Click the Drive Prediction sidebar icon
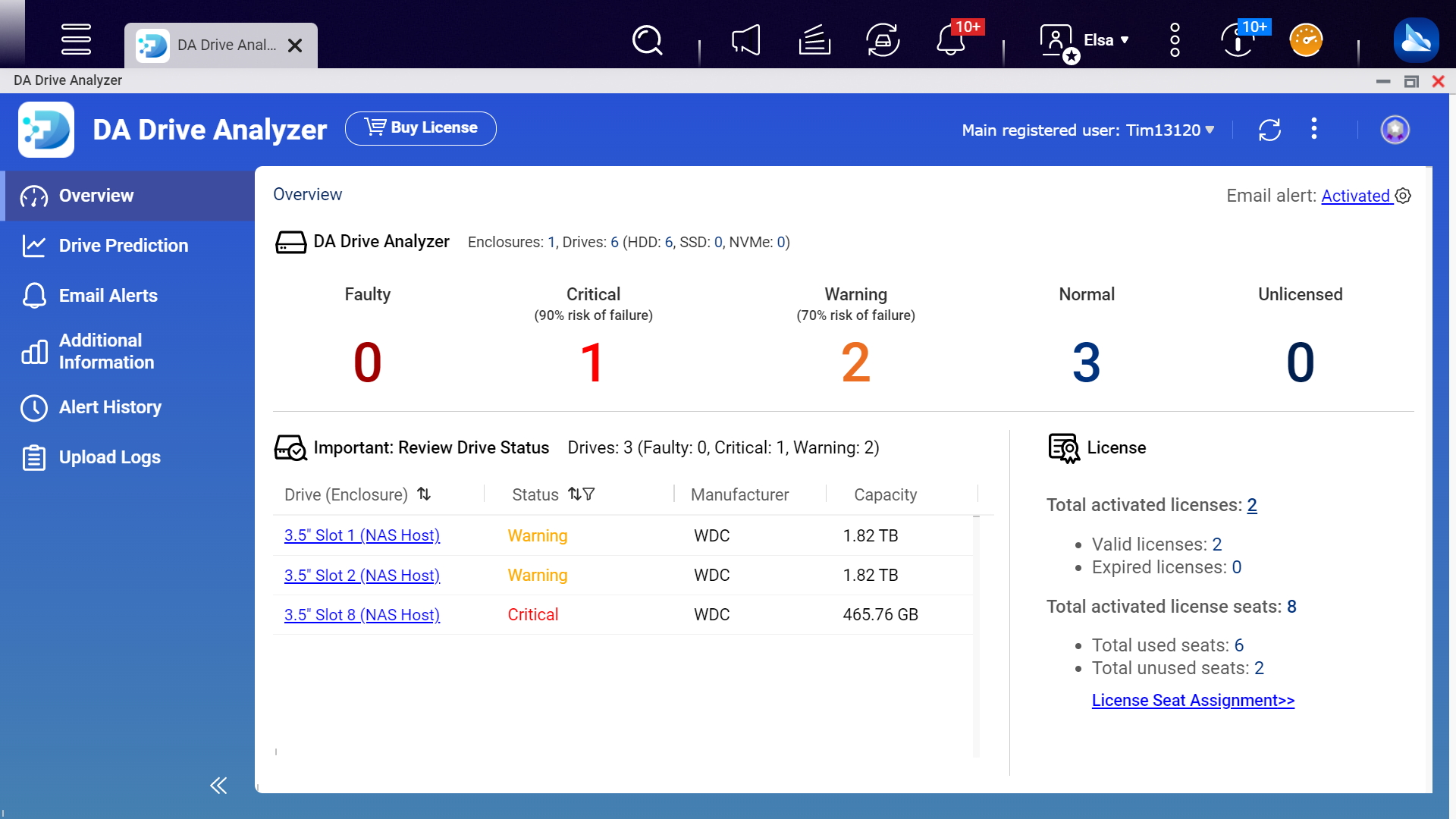The height and width of the screenshot is (819, 1456). tap(33, 245)
